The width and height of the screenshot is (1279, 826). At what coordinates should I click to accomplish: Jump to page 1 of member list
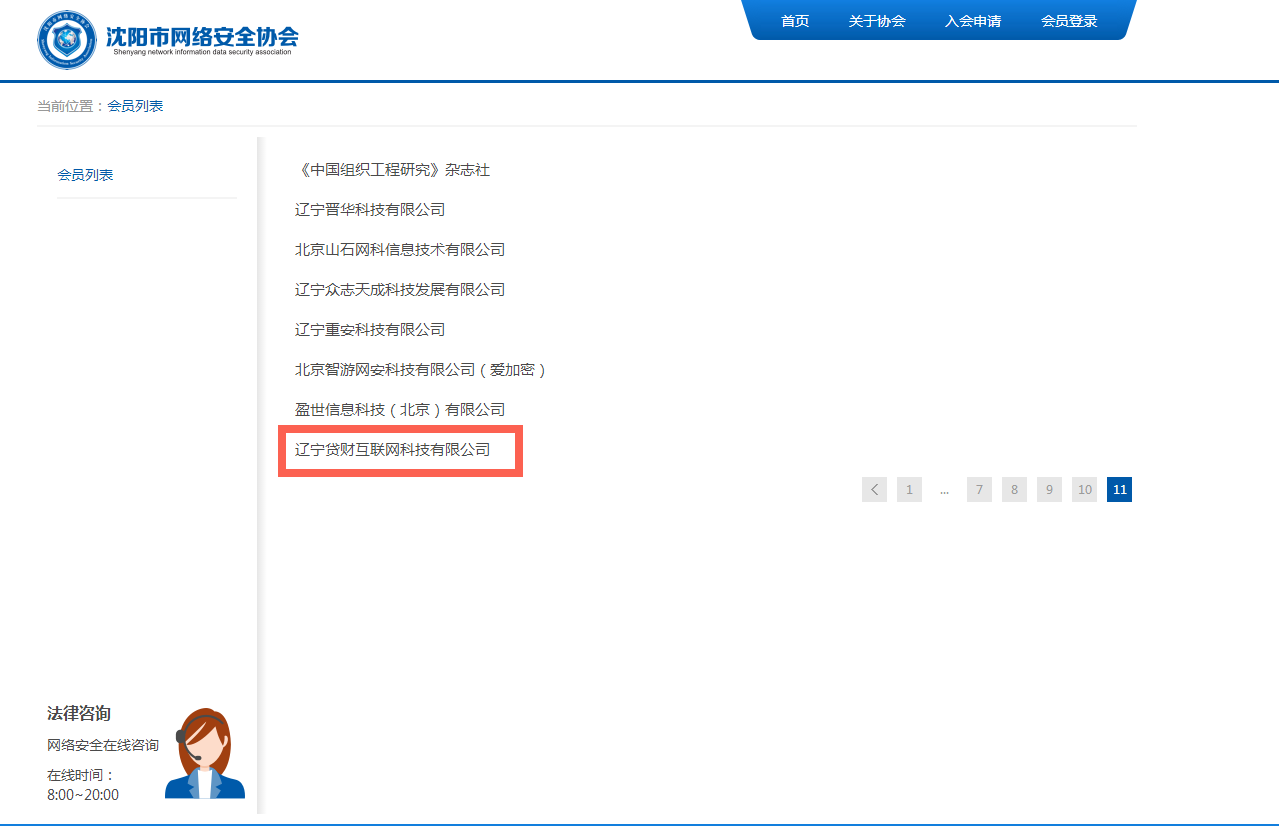(x=909, y=489)
